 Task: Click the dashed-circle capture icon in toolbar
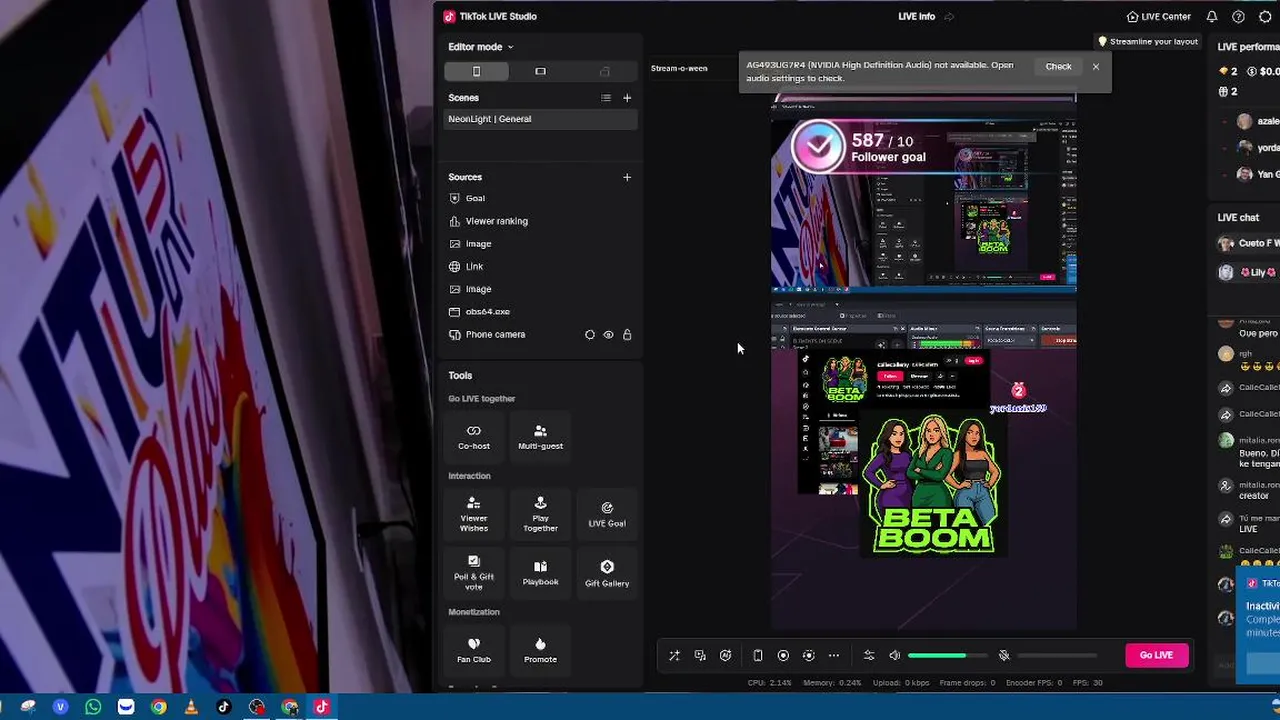pos(809,656)
